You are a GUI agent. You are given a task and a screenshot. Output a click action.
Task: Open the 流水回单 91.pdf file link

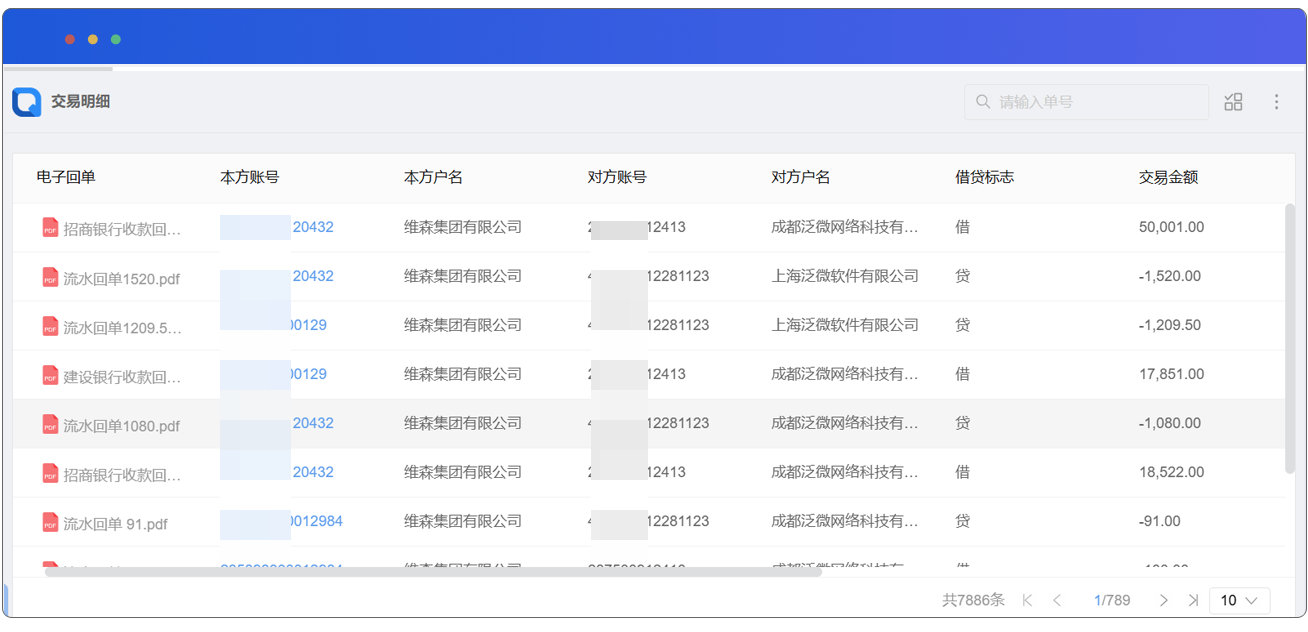coord(115,523)
